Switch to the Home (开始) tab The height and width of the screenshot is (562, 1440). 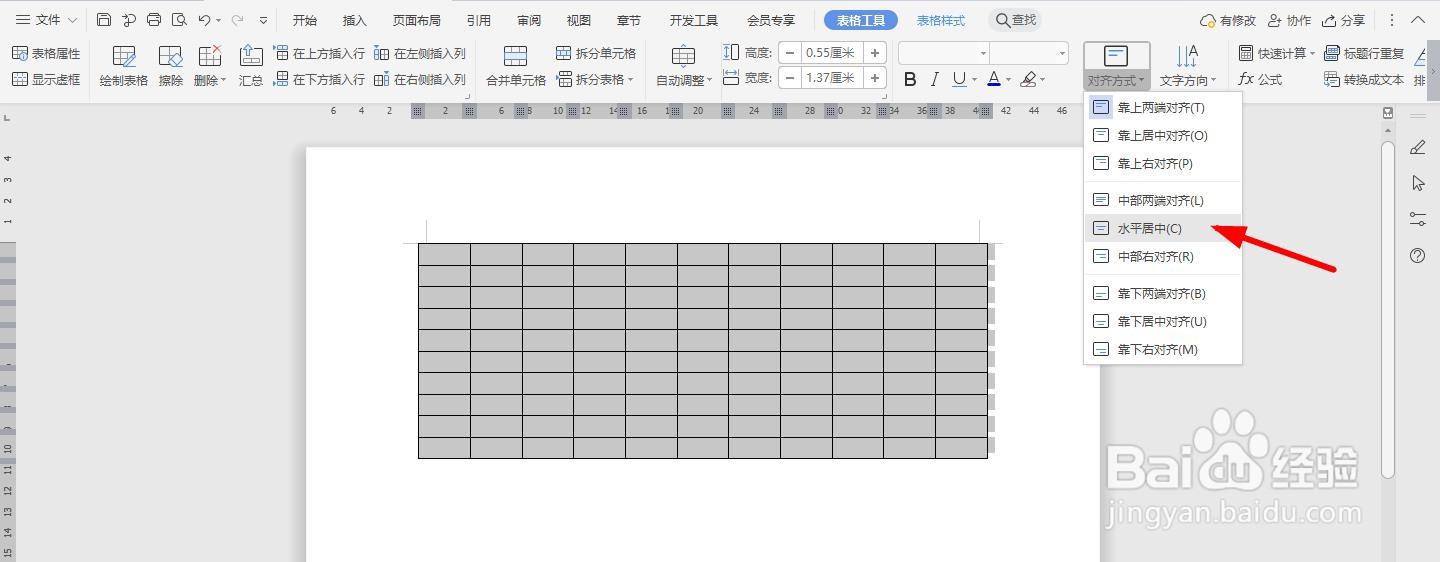coord(305,20)
